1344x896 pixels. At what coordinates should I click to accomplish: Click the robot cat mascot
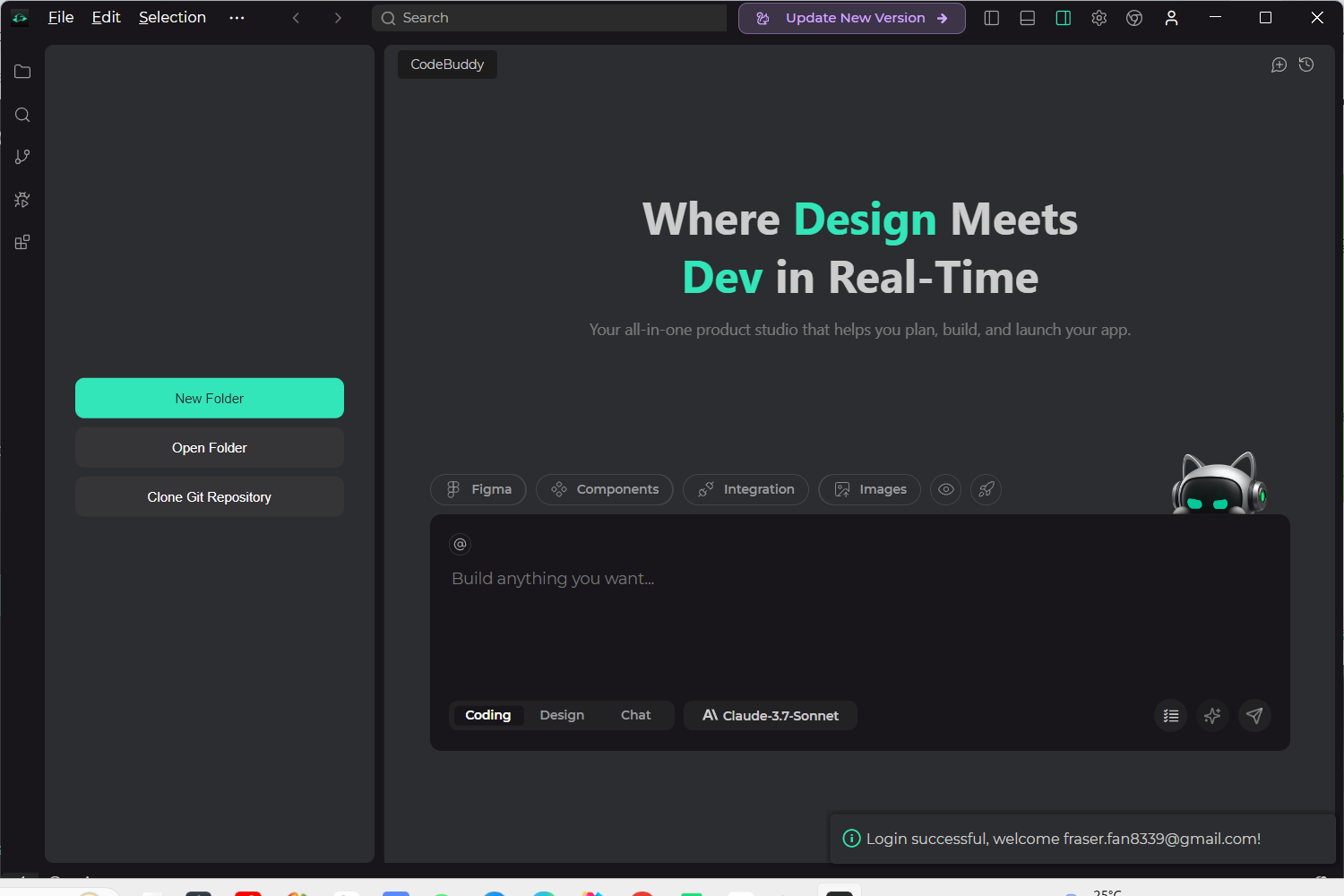tap(1219, 483)
